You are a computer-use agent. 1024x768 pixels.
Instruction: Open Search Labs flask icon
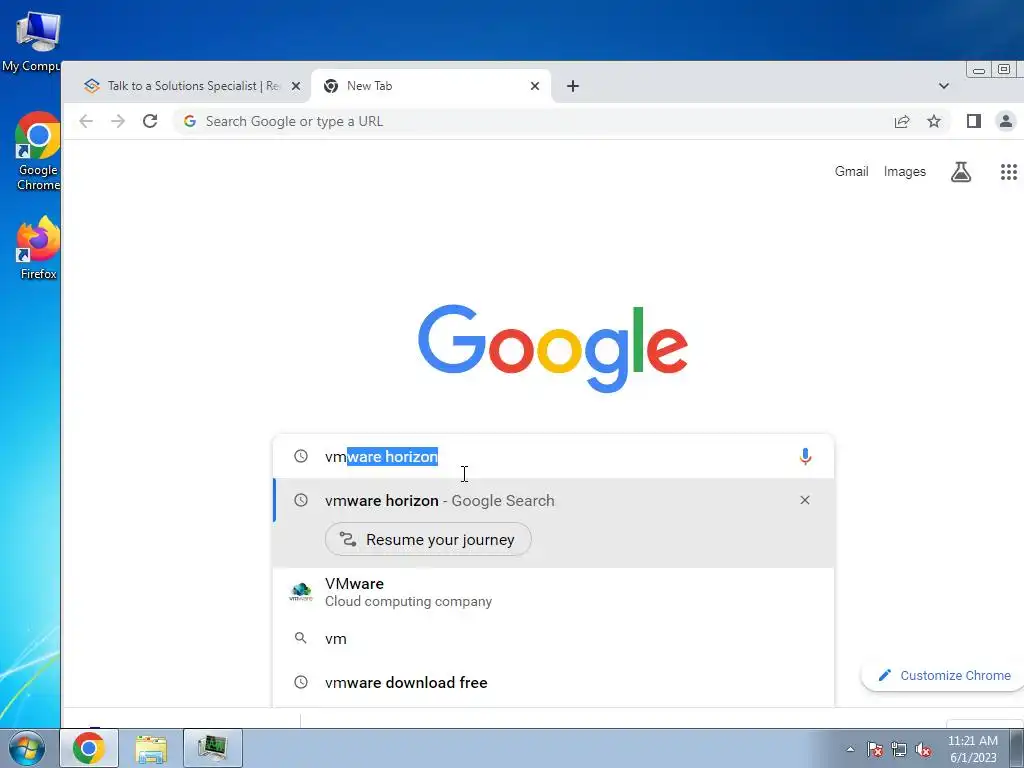pyautogui.click(x=961, y=172)
